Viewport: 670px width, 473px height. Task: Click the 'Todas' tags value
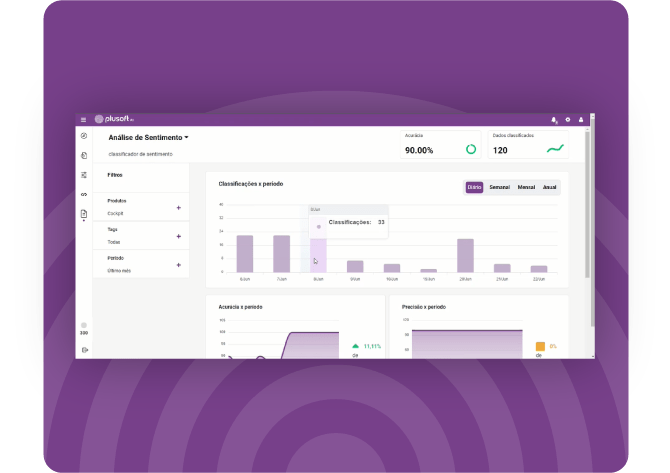(114, 242)
